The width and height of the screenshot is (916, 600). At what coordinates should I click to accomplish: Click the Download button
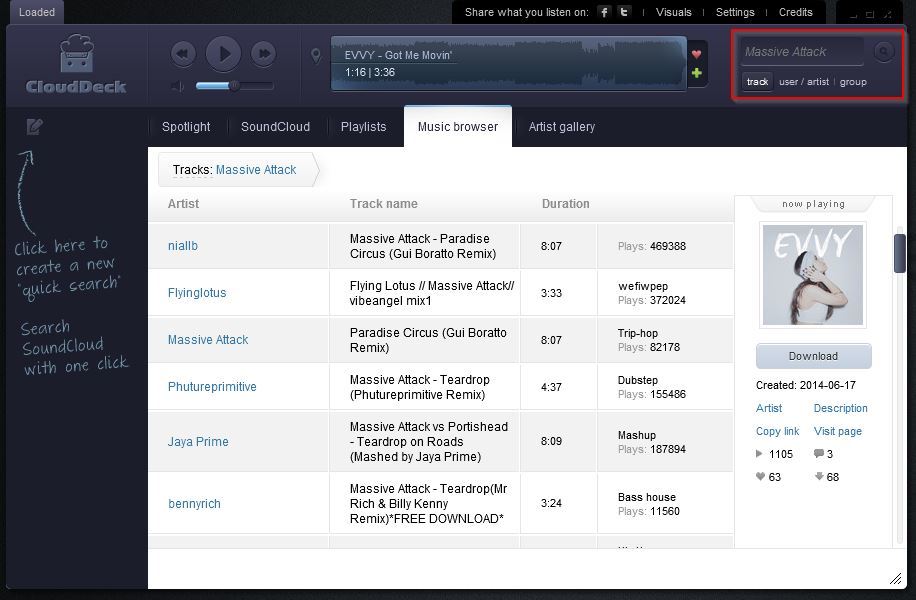pos(813,356)
